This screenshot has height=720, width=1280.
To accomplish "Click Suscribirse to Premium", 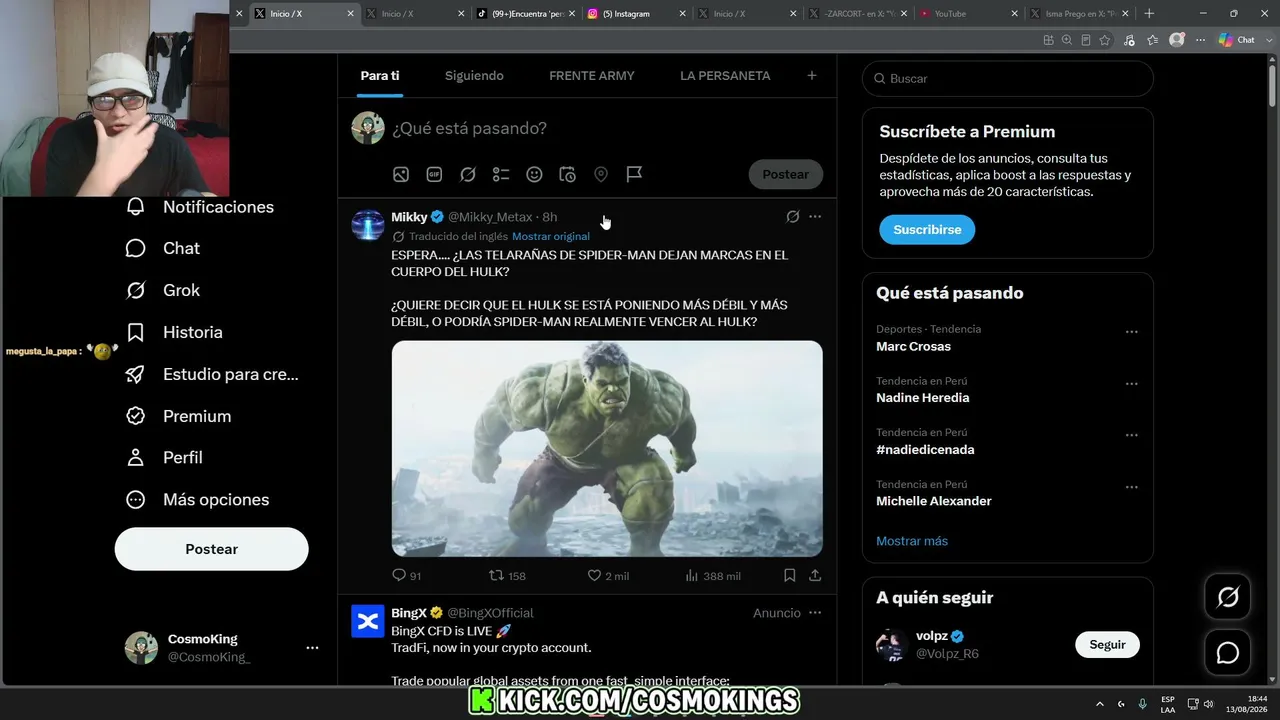I will click(927, 230).
